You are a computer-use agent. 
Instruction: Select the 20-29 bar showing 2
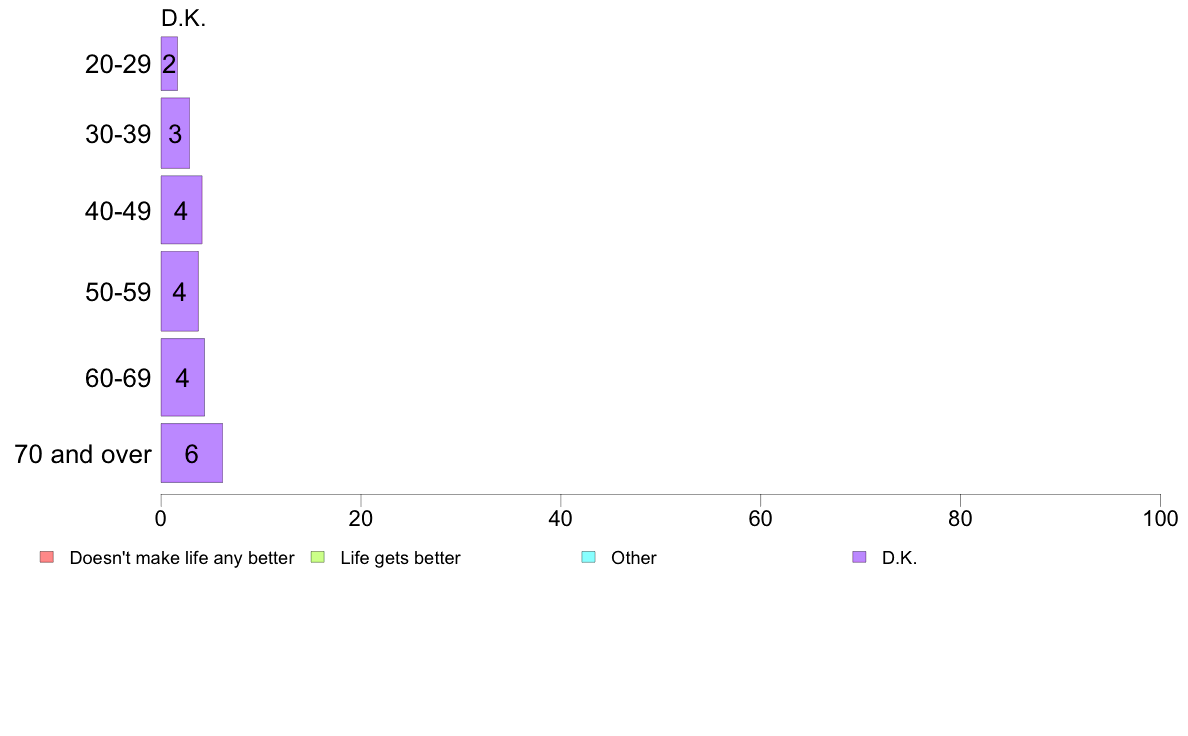[x=169, y=64]
